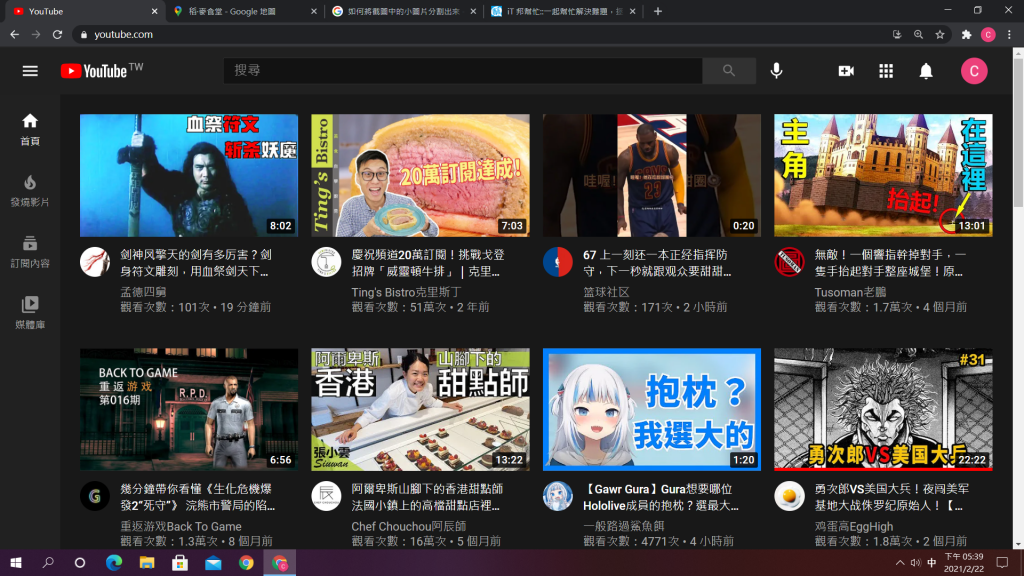Open channel link Chef Chouchou阿辰師
Image resolution: width=1024 pixels, height=576 pixels.
(409, 526)
